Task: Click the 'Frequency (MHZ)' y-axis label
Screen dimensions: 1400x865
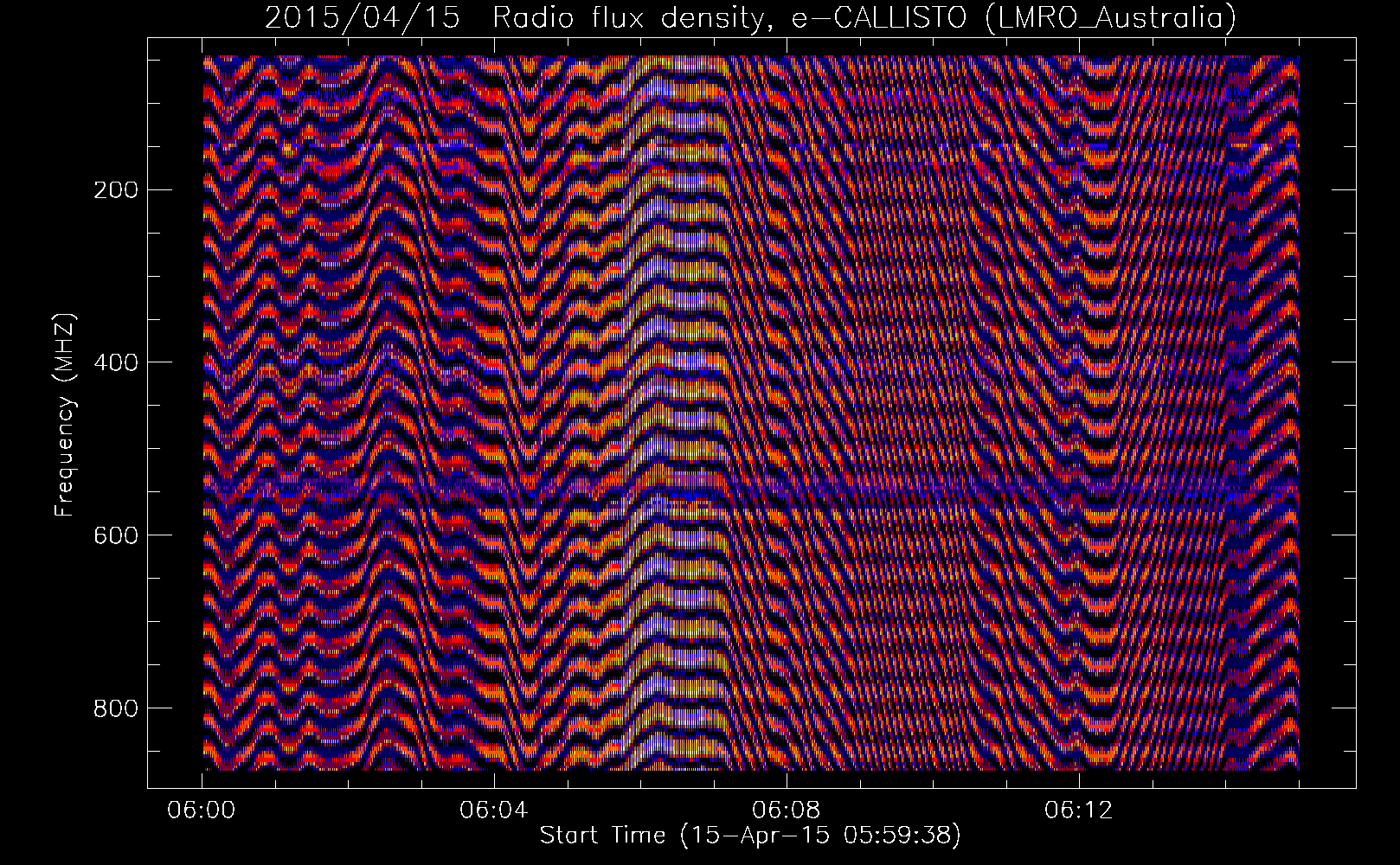Action: tap(65, 415)
